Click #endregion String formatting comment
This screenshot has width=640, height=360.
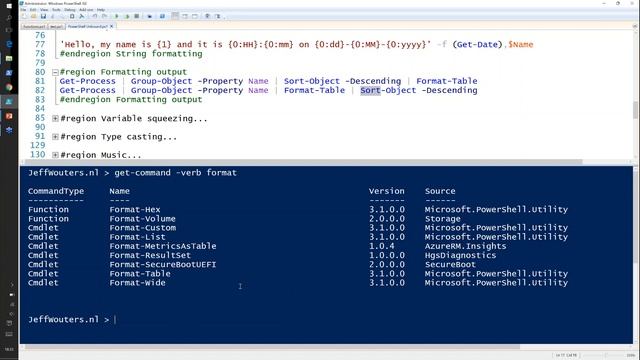click(x=131, y=54)
